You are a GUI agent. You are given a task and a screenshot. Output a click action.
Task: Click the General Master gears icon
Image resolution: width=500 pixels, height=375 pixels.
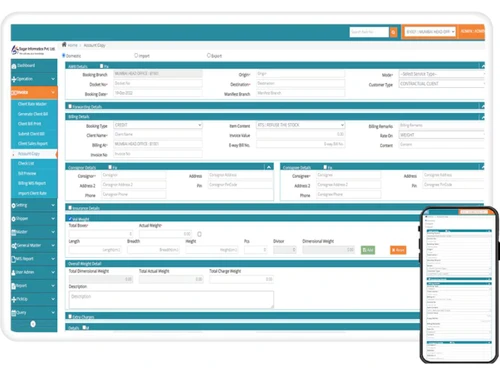pyautogui.click(x=14, y=246)
